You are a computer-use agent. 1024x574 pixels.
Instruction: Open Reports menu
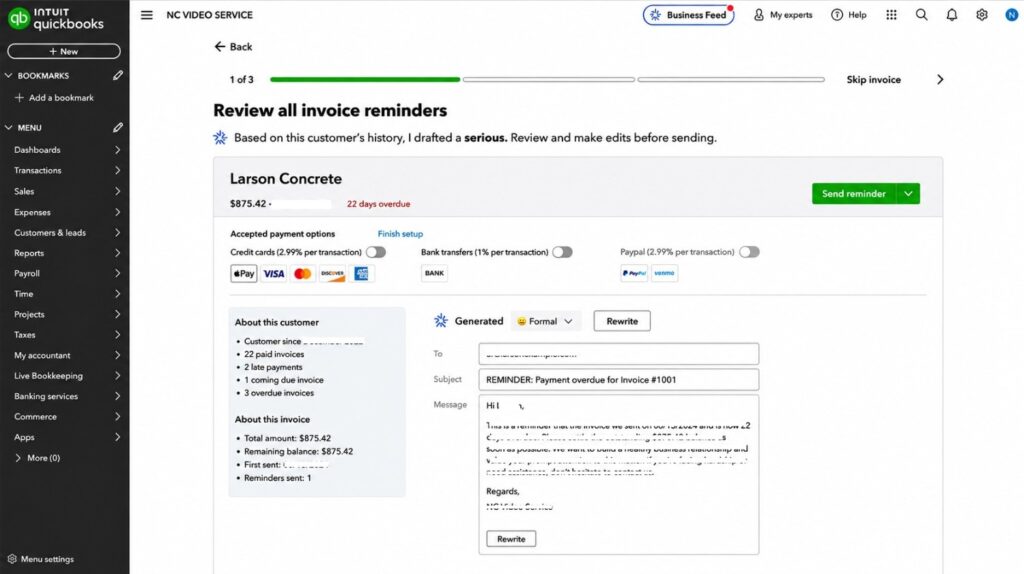click(65, 253)
